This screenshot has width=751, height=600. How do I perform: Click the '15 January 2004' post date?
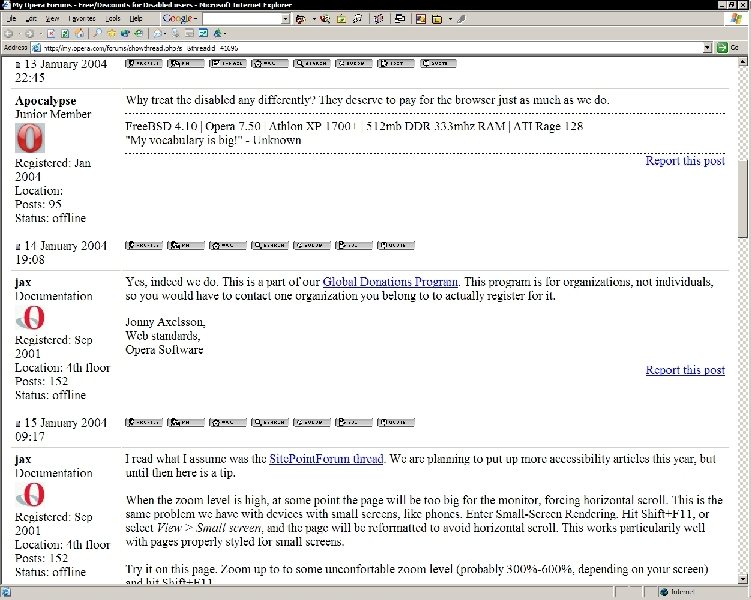click(x=66, y=423)
